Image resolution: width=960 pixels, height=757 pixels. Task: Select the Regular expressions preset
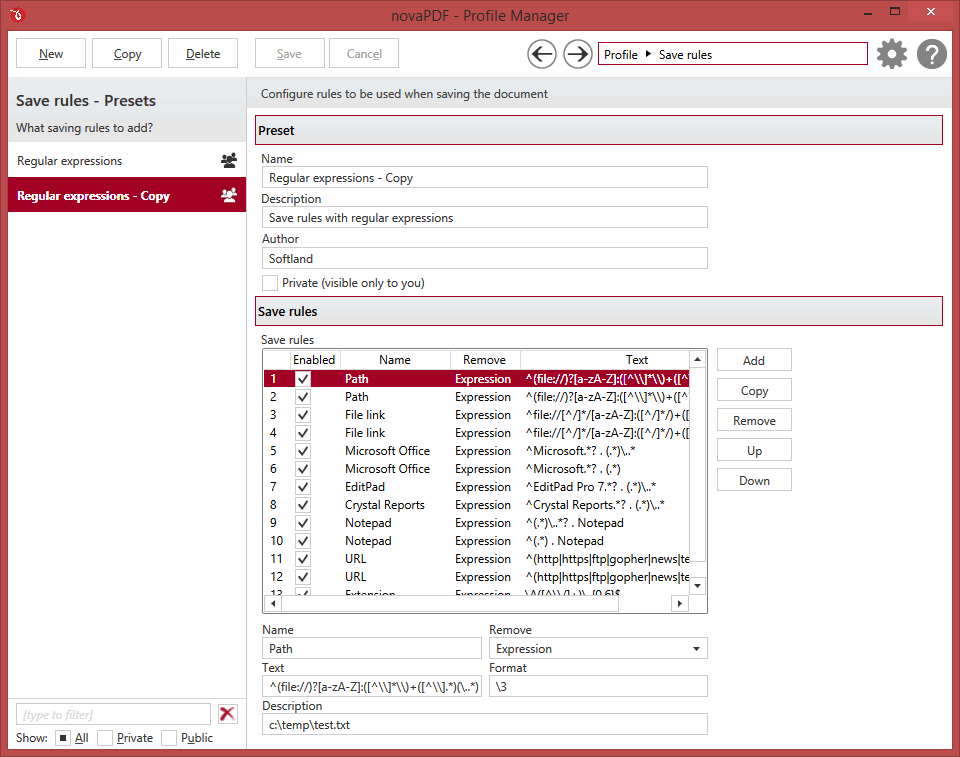click(127, 160)
